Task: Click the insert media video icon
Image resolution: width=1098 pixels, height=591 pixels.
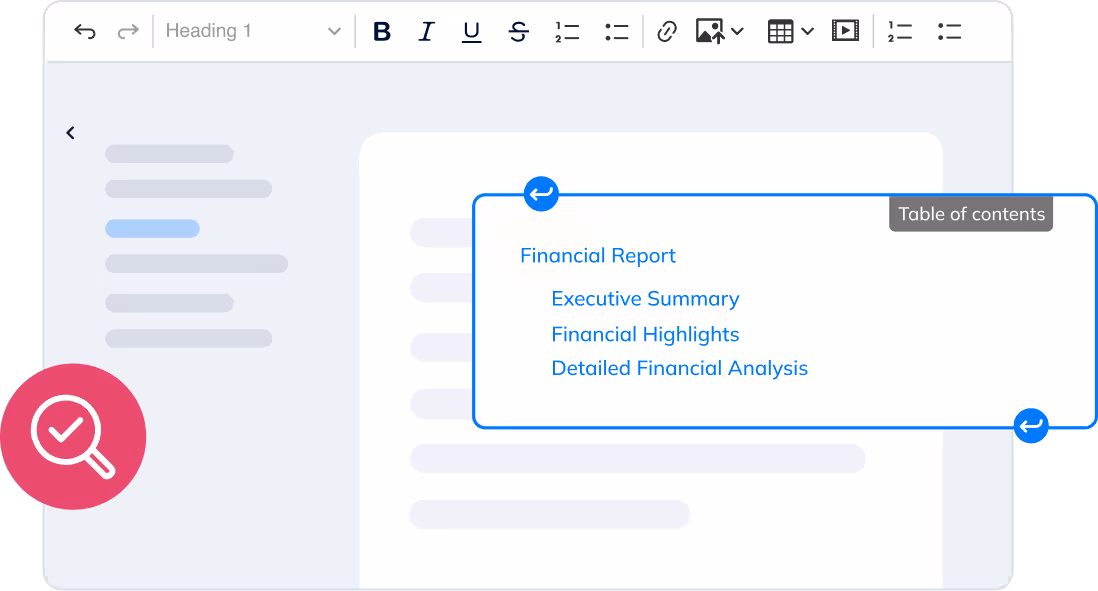Action: (845, 32)
